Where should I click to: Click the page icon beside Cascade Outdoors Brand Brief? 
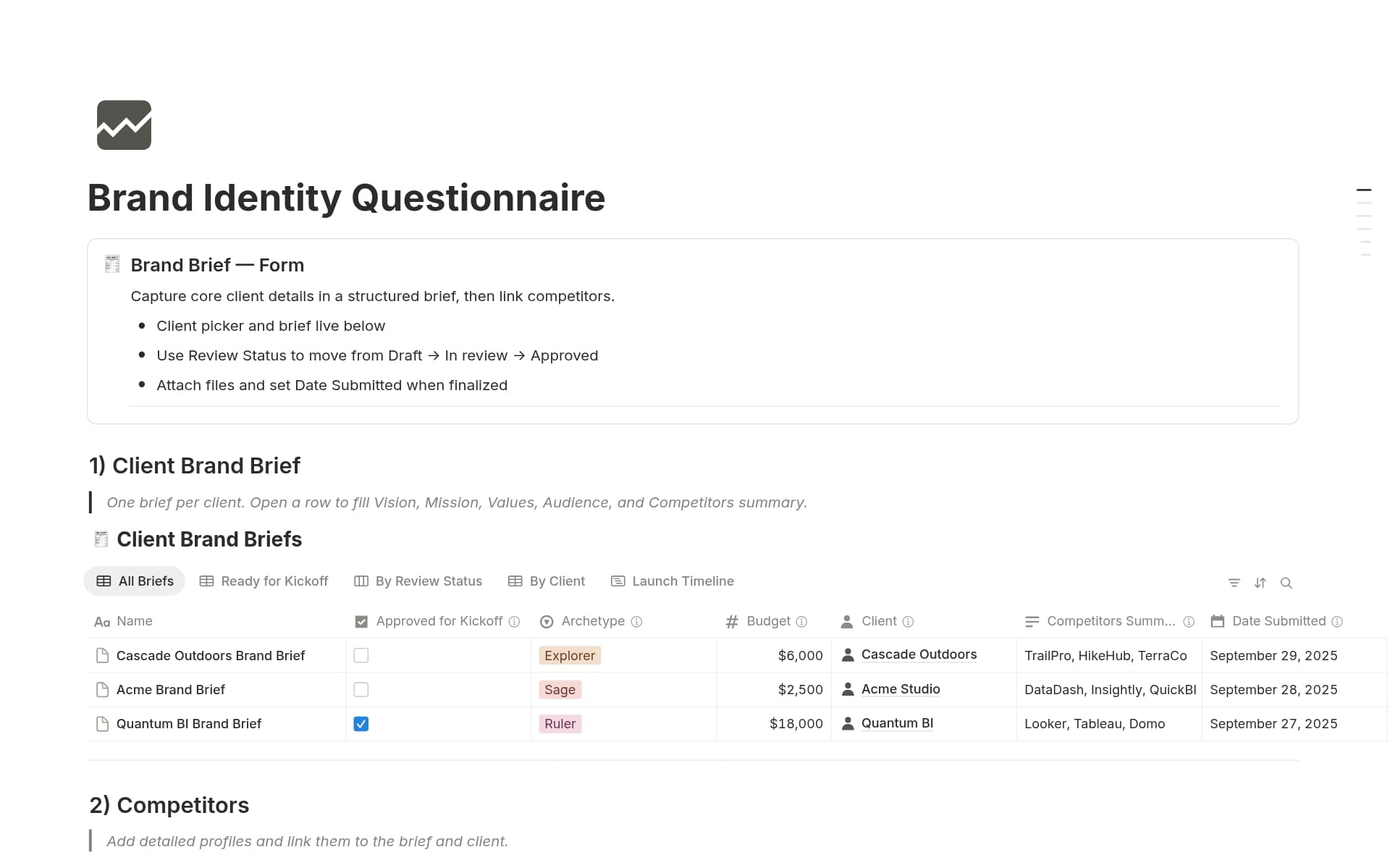click(101, 655)
